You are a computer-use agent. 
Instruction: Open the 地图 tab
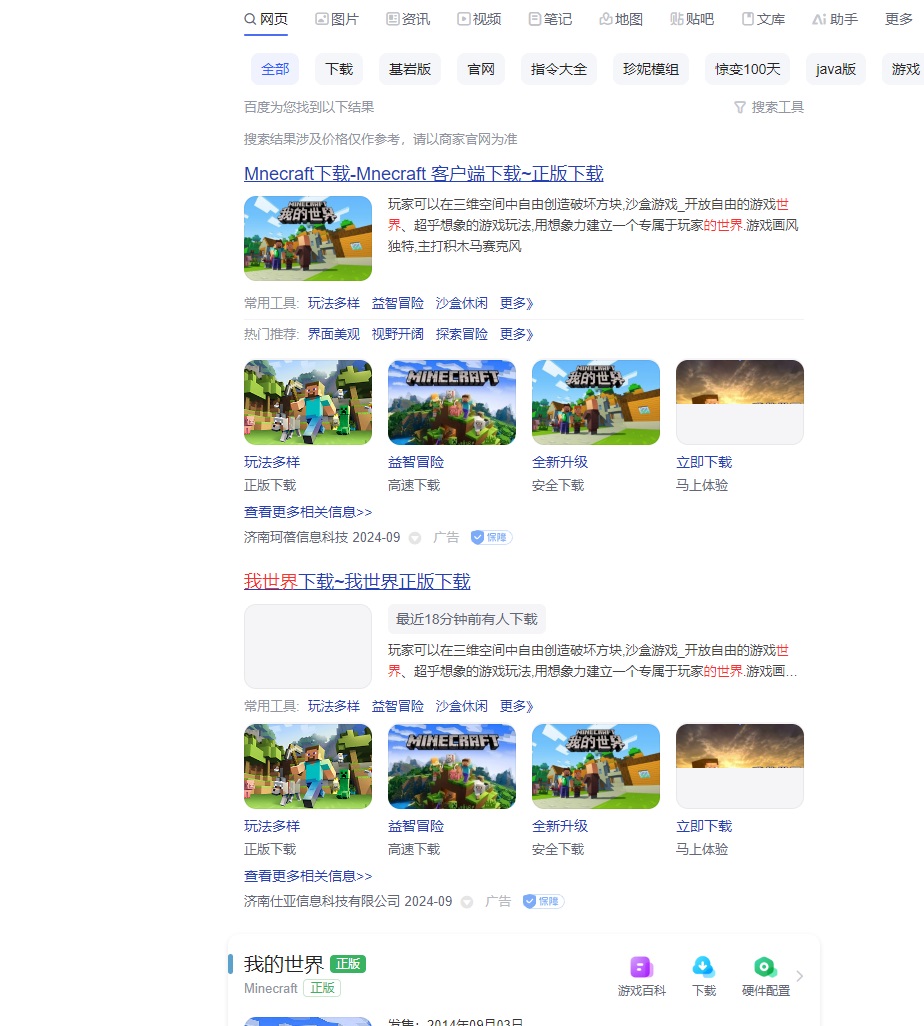coord(621,19)
